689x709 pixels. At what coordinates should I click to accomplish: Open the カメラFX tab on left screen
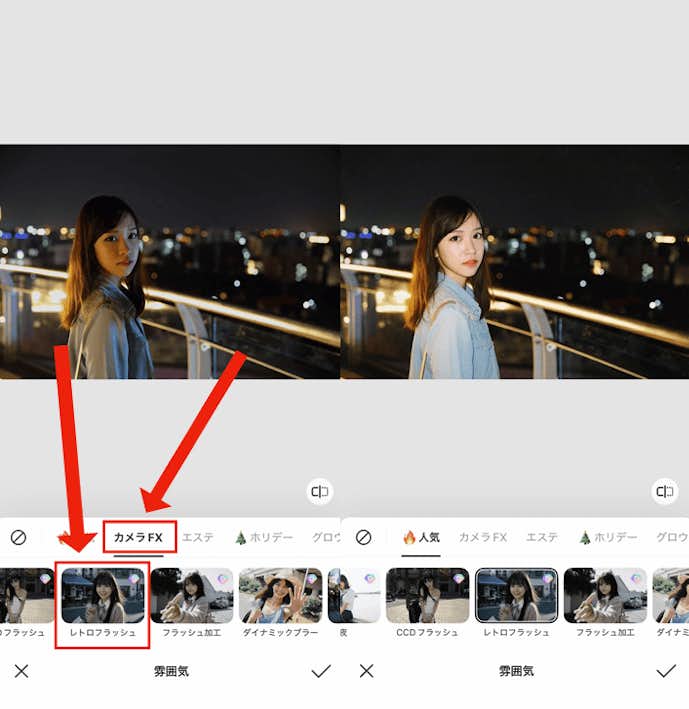[x=139, y=537]
